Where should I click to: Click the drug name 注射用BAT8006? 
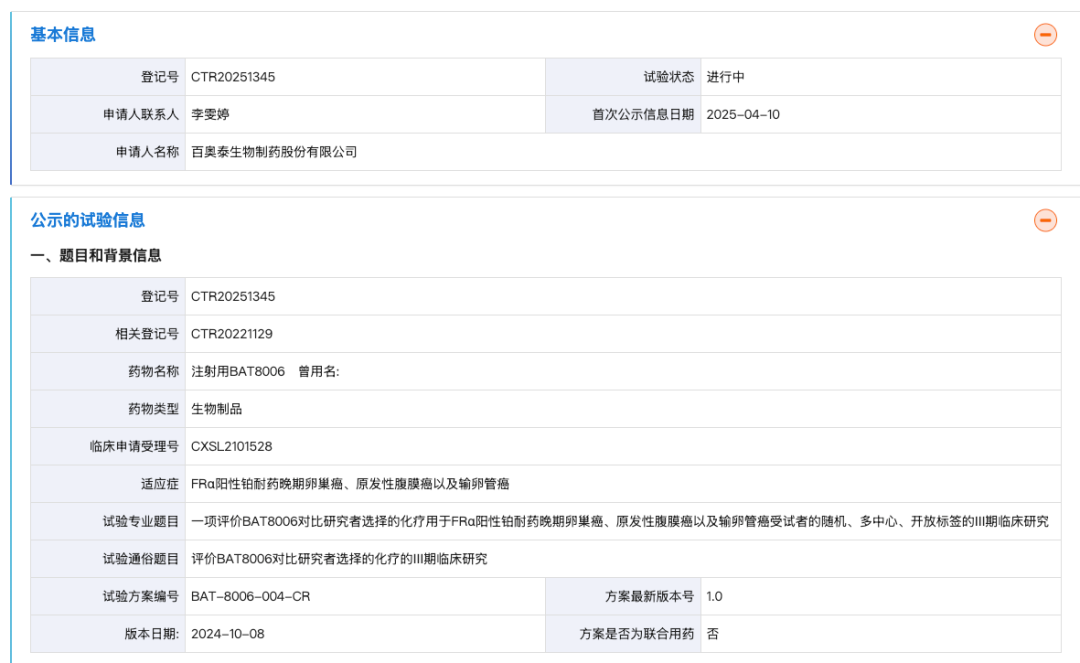point(238,370)
